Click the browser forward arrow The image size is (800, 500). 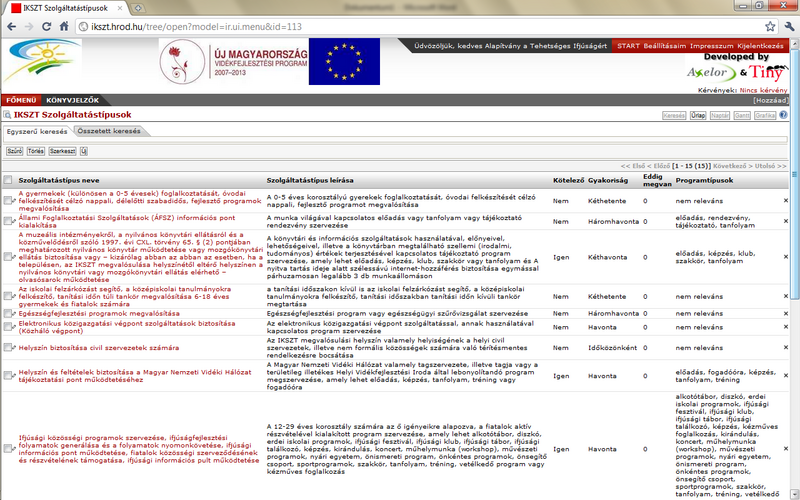pyautogui.click(x=29, y=27)
